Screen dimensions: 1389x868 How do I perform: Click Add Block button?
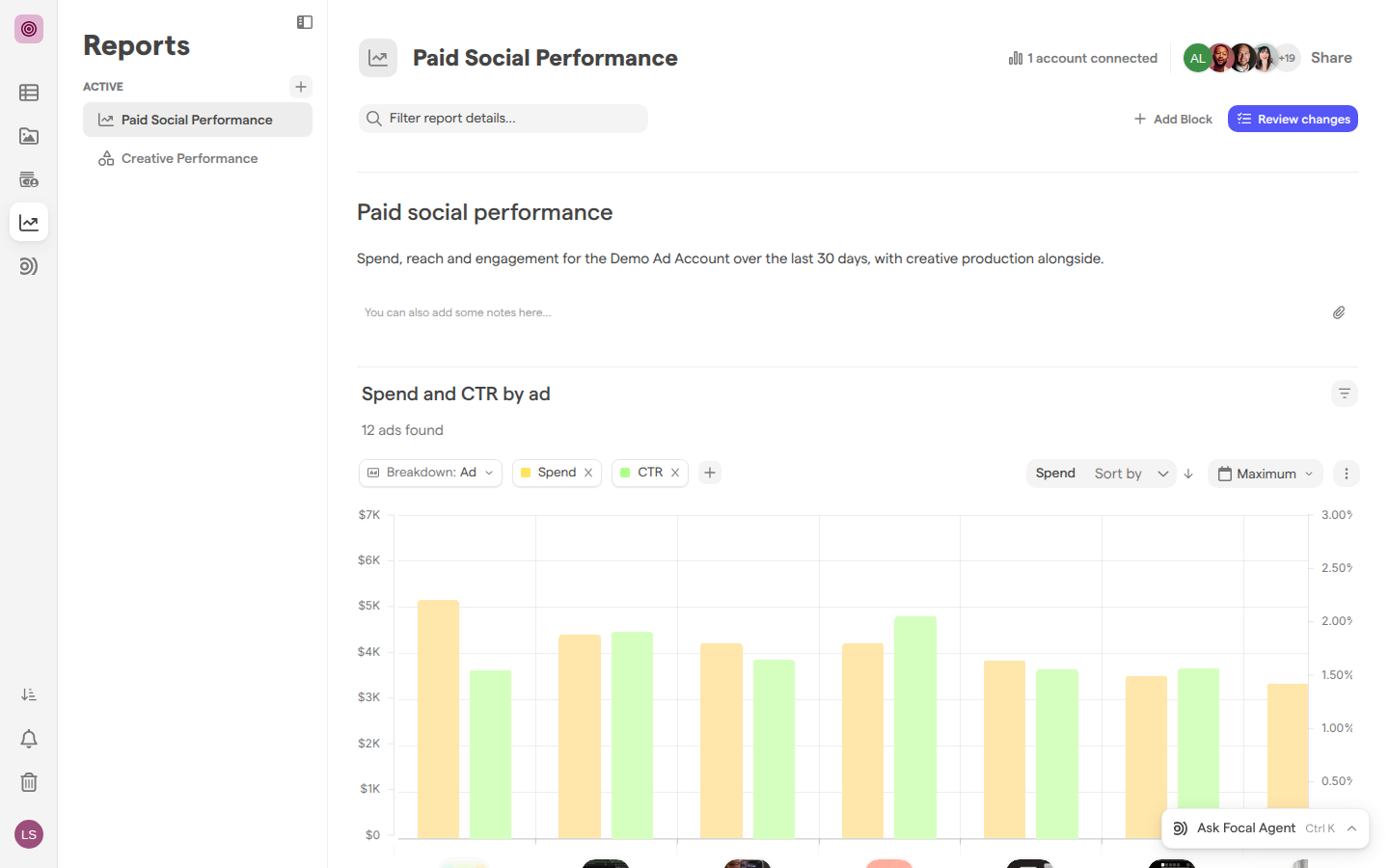[1173, 119]
